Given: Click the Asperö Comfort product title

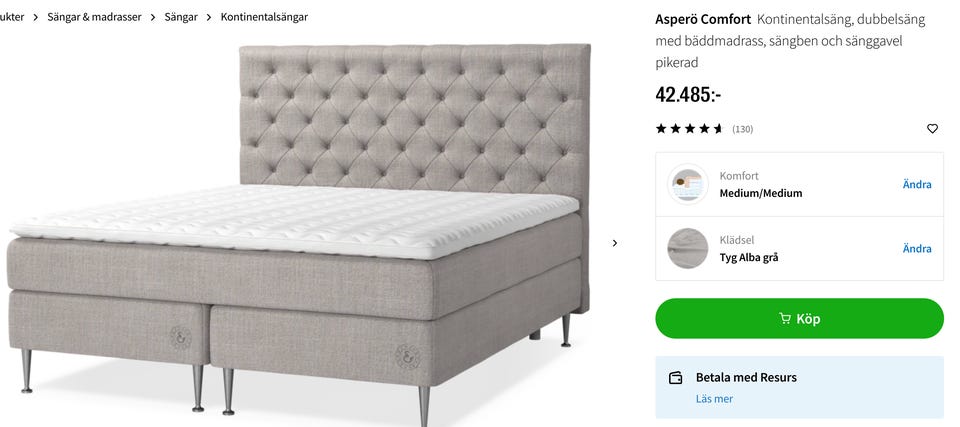Looking at the screenshot, I should [x=703, y=20].
